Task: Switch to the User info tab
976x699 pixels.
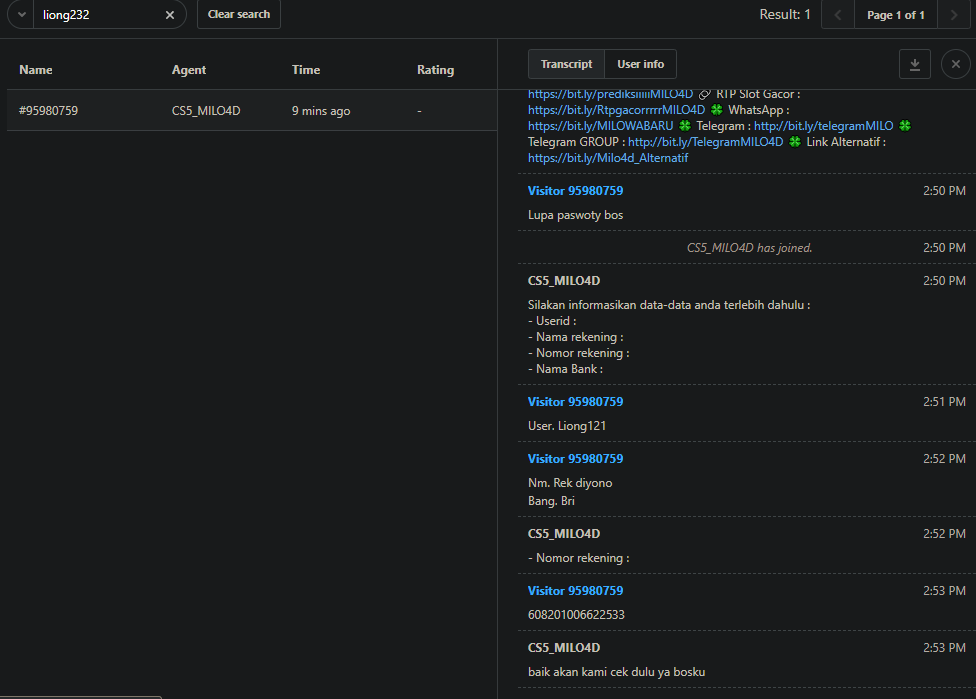Action: [x=640, y=64]
